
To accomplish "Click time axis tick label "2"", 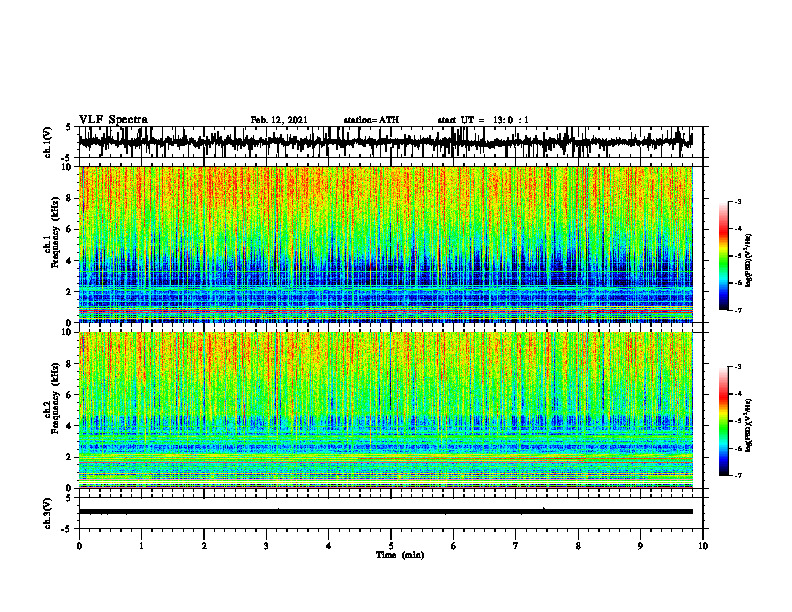I will [x=204, y=546].
